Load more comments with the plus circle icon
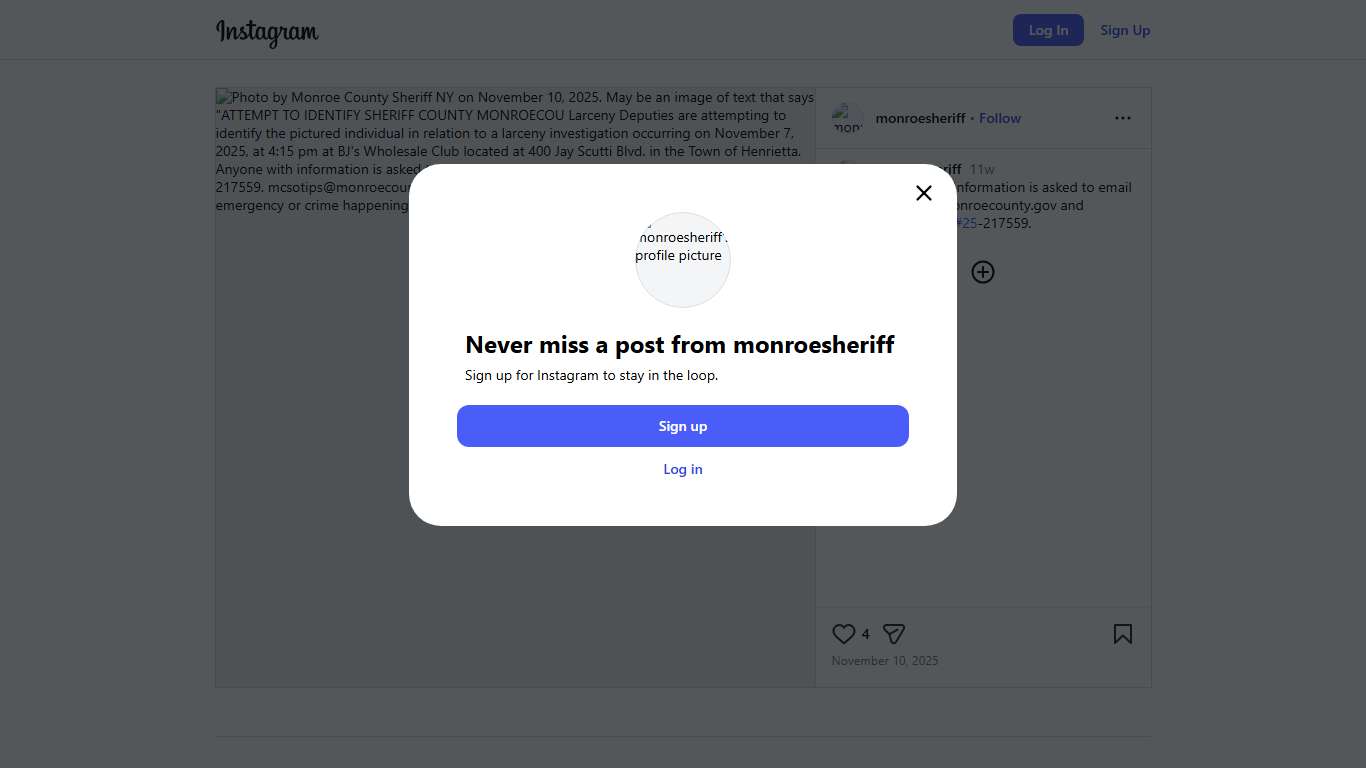 pyautogui.click(x=983, y=272)
